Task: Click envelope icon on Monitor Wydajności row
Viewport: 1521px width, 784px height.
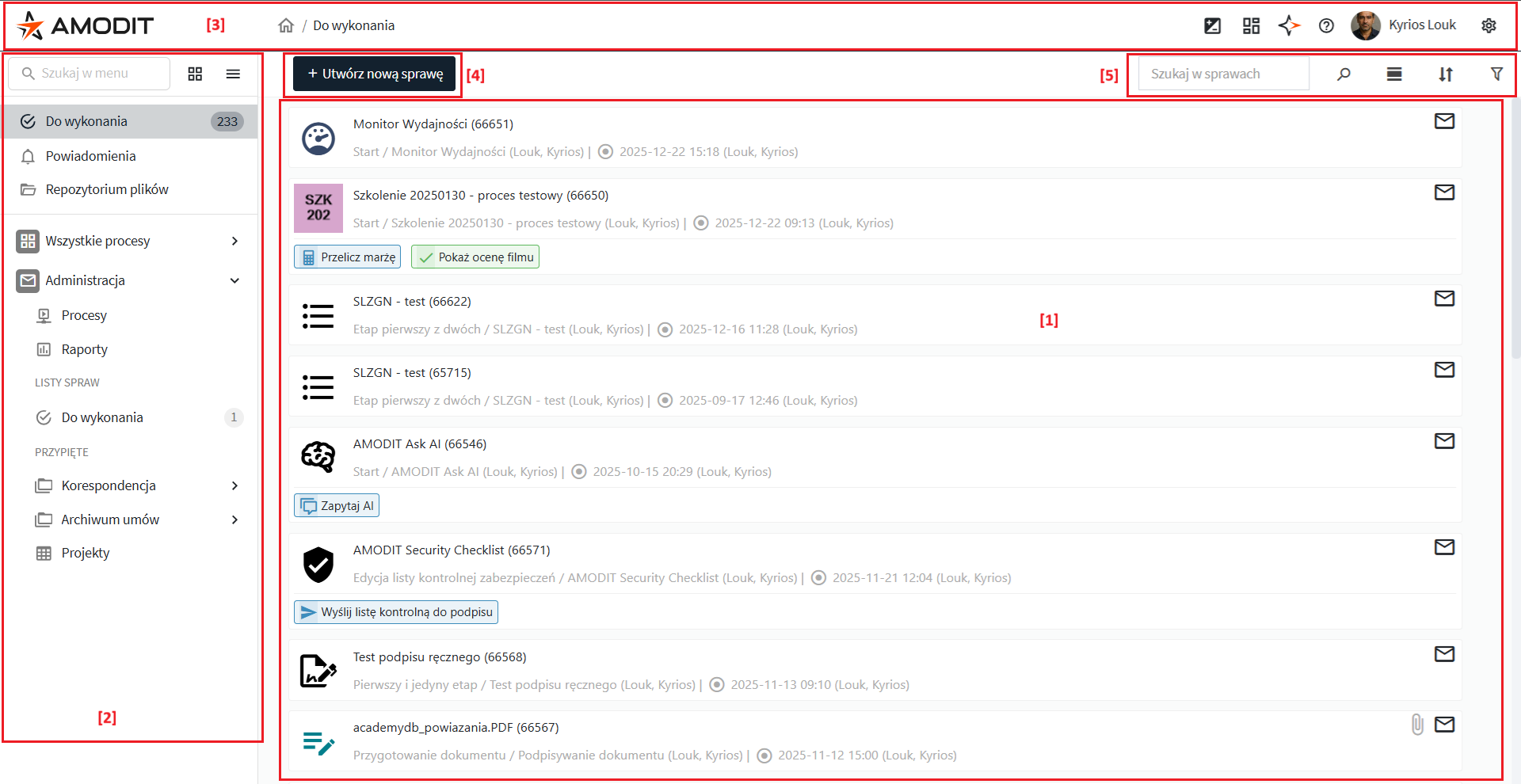Action: click(1444, 121)
